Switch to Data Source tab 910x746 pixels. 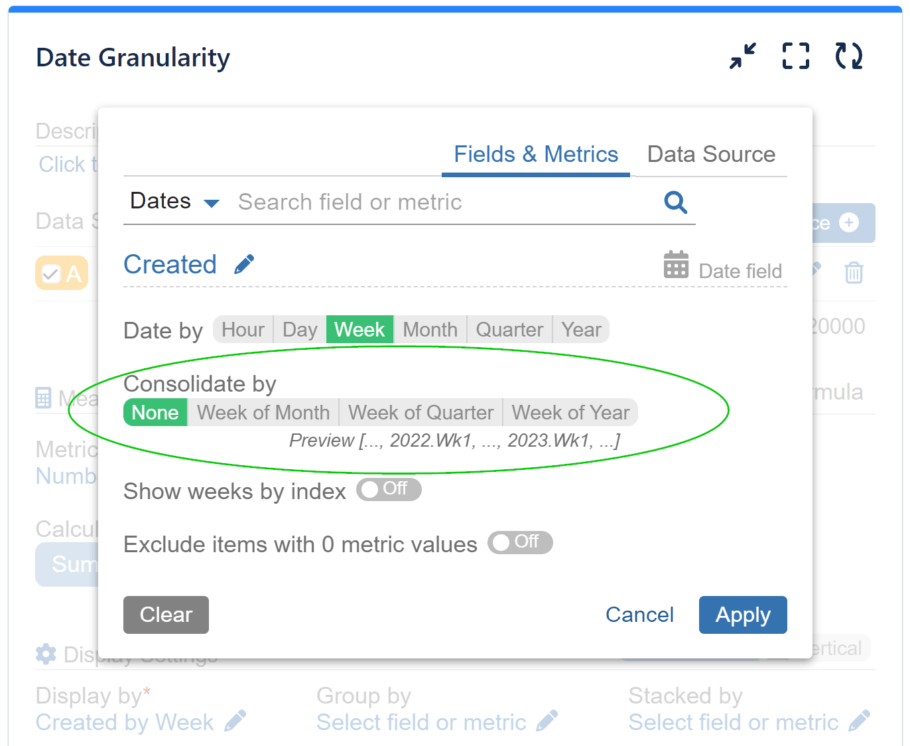point(711,154)
